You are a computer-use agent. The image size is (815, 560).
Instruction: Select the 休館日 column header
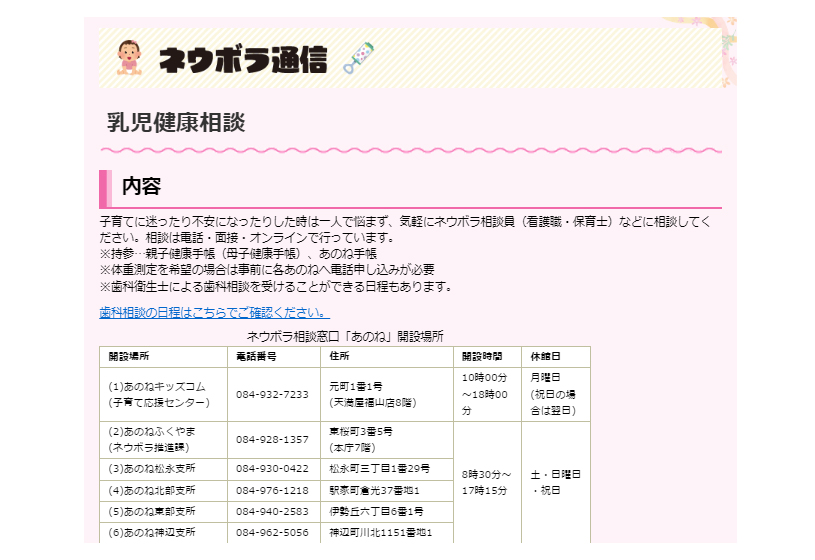point(545,356)
